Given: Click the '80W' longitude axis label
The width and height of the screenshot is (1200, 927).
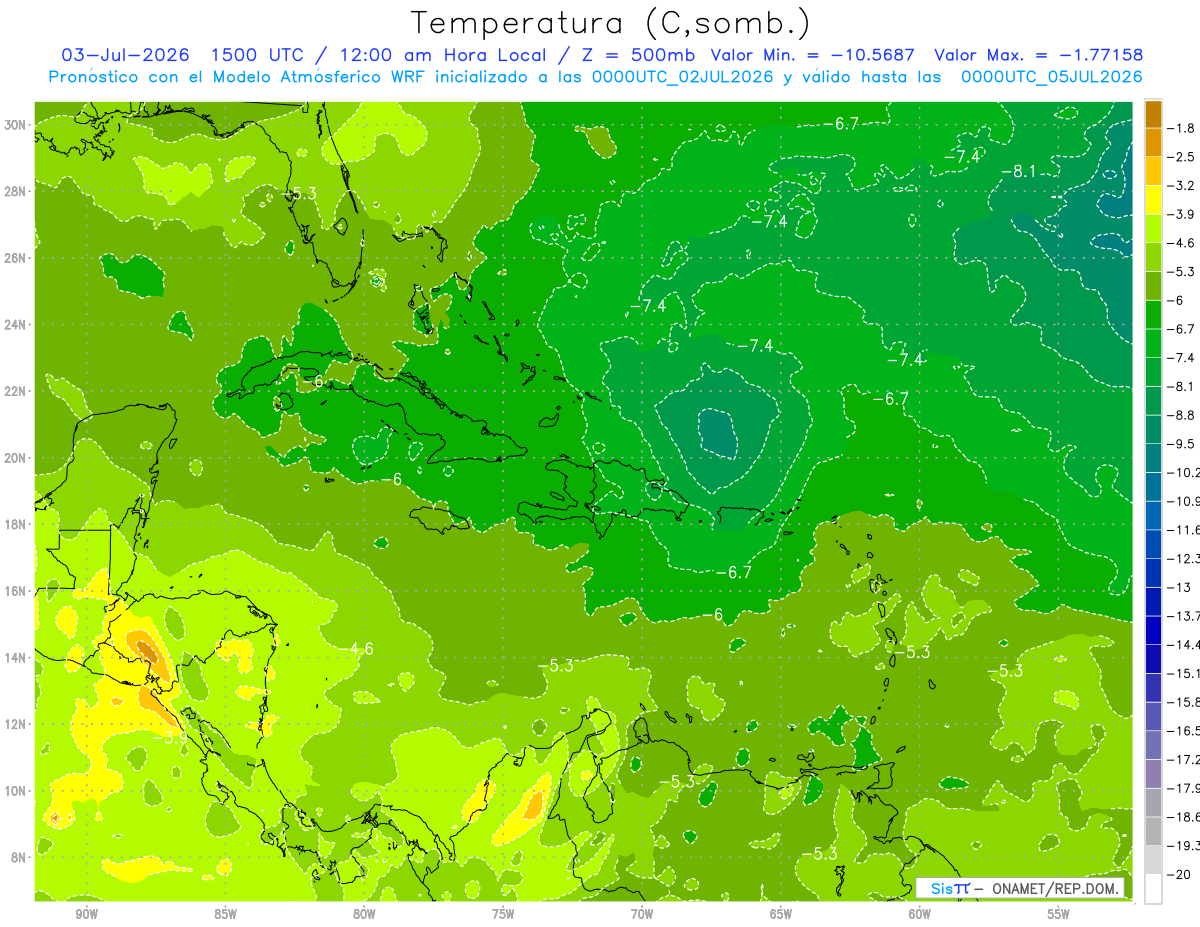Looking at the screenshot, I should [364, 914].
